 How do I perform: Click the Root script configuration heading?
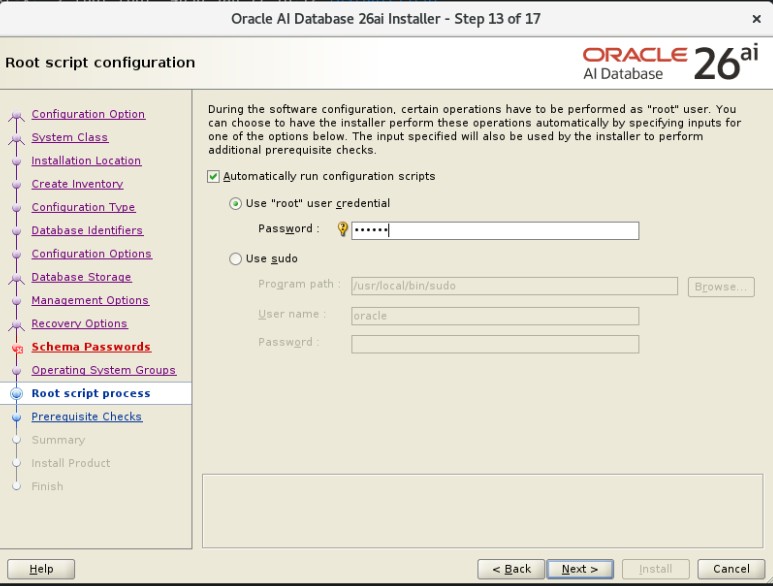pyautogui.click(x=100, y=63)
